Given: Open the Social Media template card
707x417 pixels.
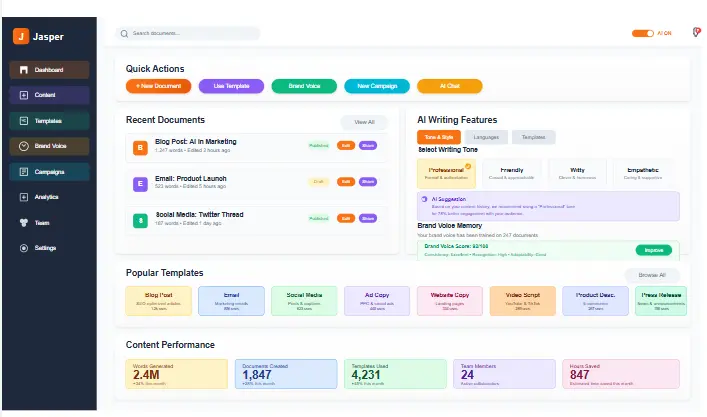Looking at the screenshot, I should point(304,301).
